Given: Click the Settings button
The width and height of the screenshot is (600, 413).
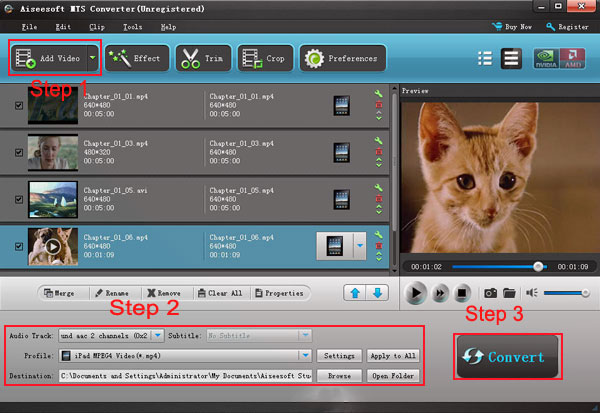Looking at the screenshot, I should (339, 356).
